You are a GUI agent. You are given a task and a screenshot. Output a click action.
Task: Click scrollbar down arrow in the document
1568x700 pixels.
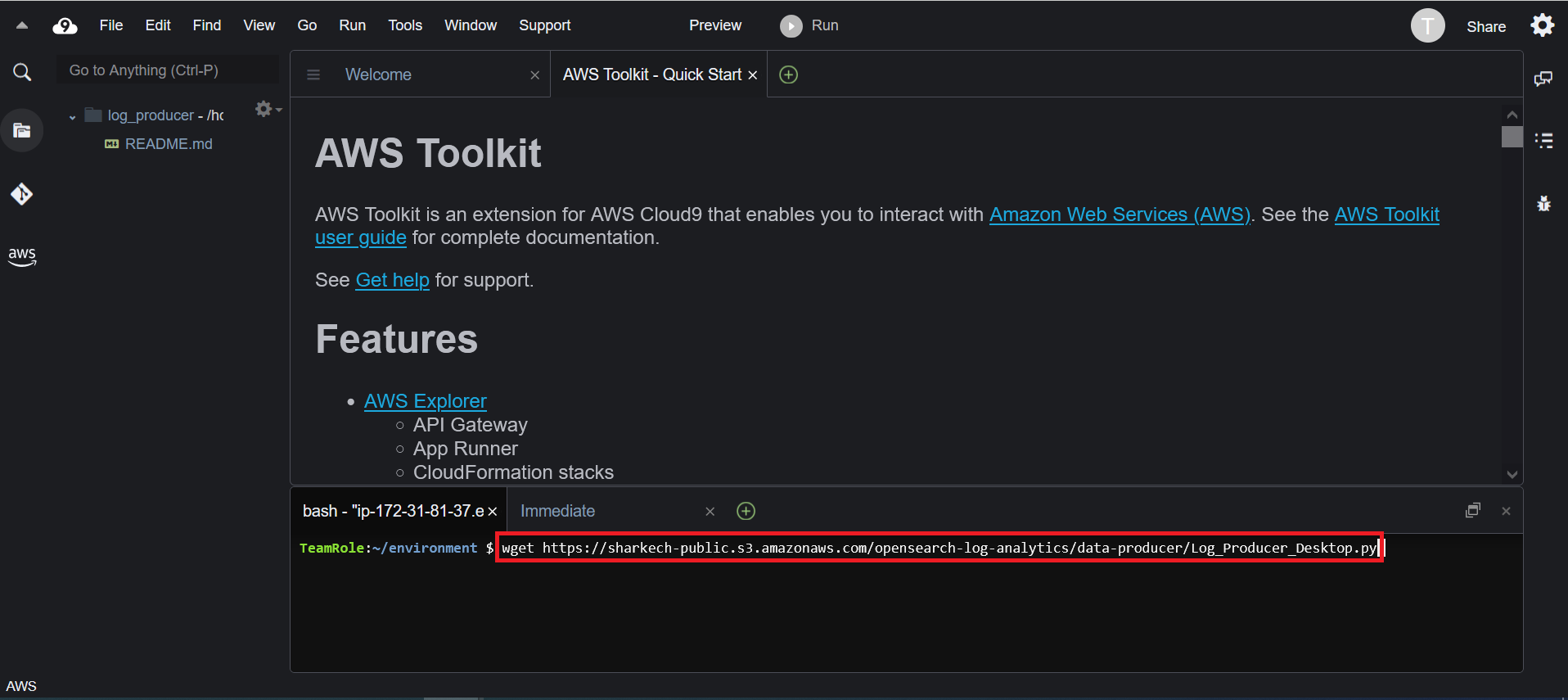pos(1512,474)
